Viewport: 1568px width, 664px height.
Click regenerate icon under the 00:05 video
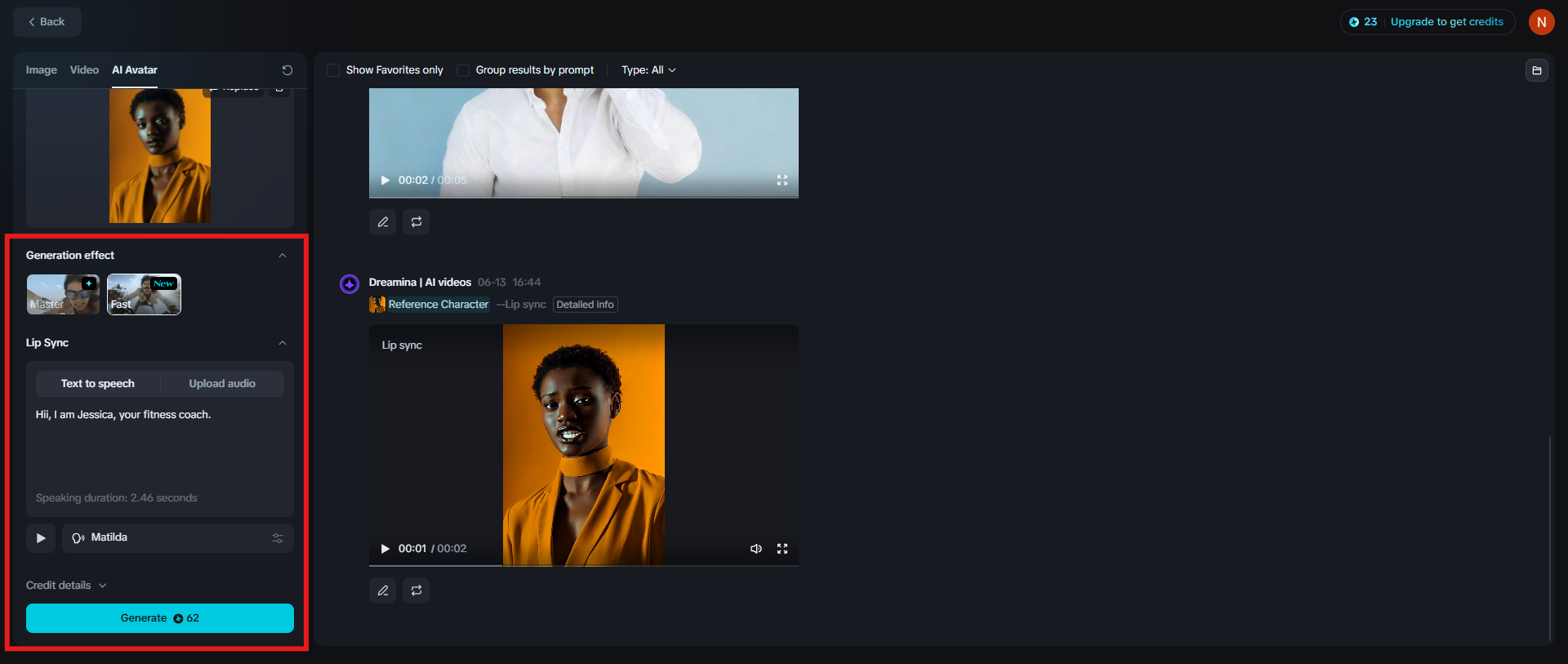tap(416, 222)
